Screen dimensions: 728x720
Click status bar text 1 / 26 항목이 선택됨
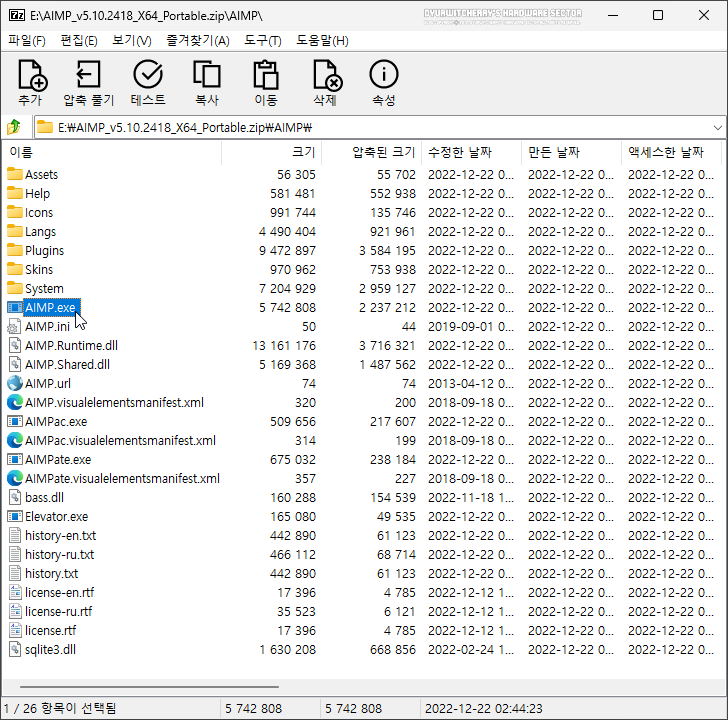click(60, 708)
